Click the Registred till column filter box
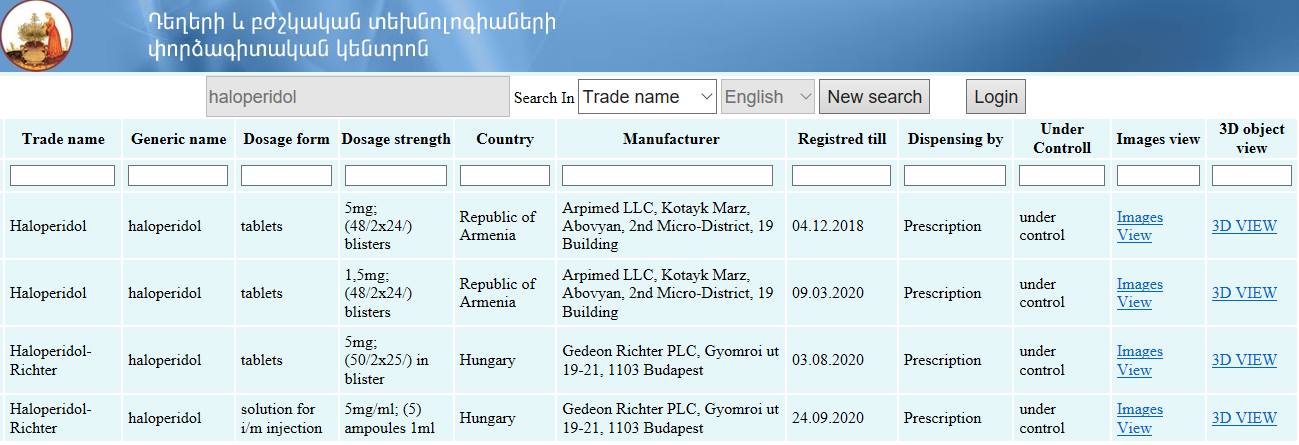The width and height of the screenshot is (1299, 445). point(841,176)
